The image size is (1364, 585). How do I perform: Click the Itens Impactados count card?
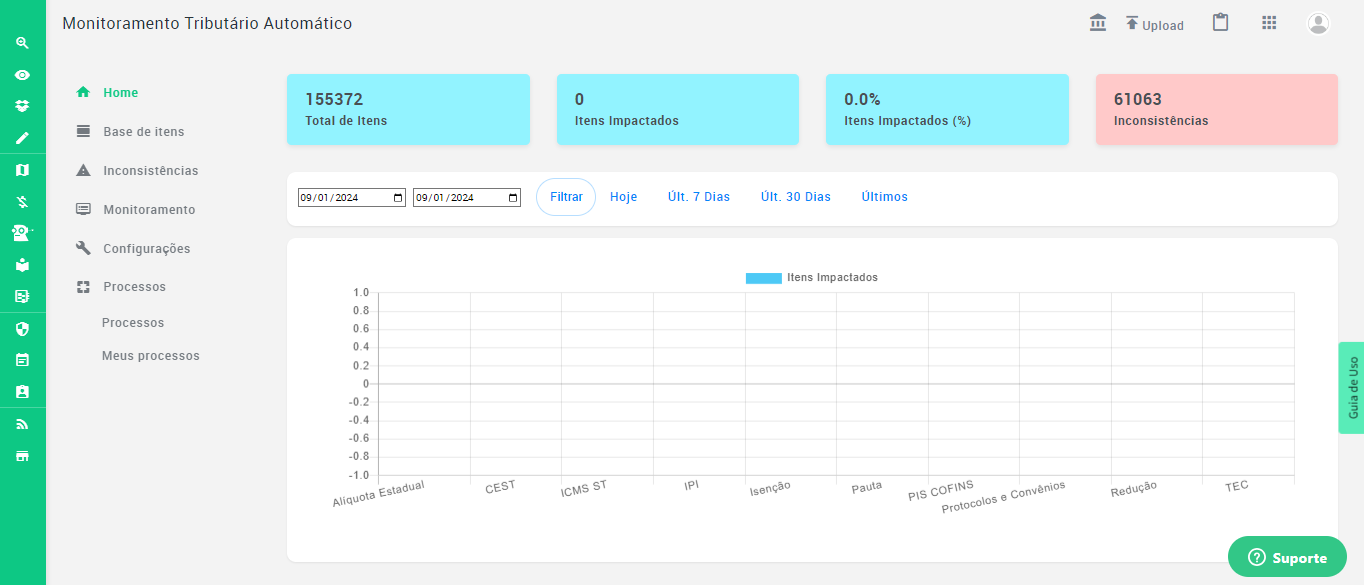coord(678,109)
